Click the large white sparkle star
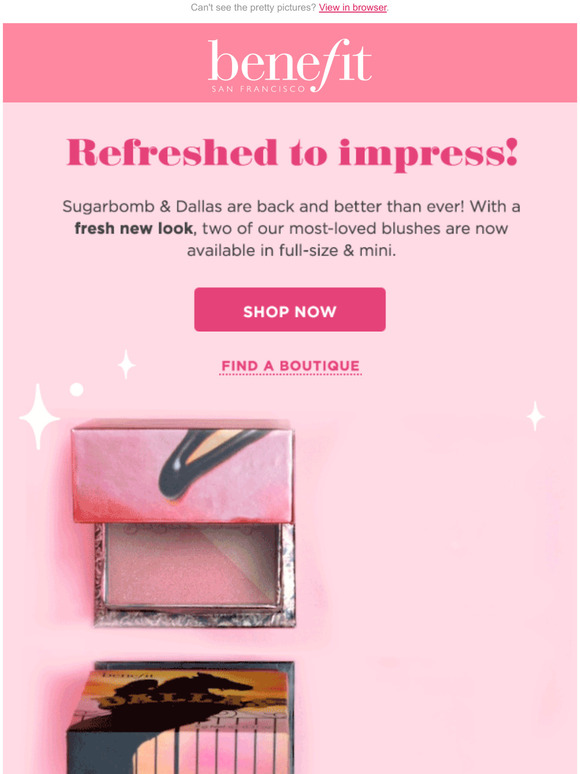 coord(39,417)
